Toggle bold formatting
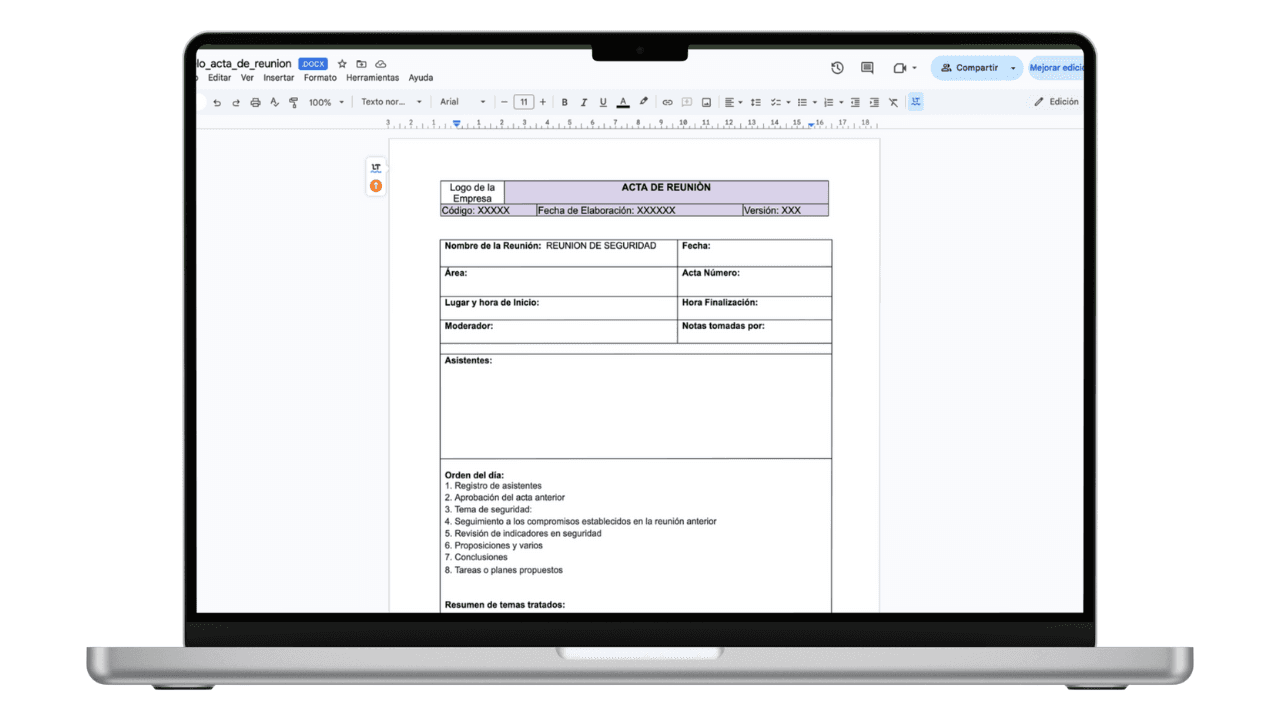Screen dimensions: 1280x720 564,102
